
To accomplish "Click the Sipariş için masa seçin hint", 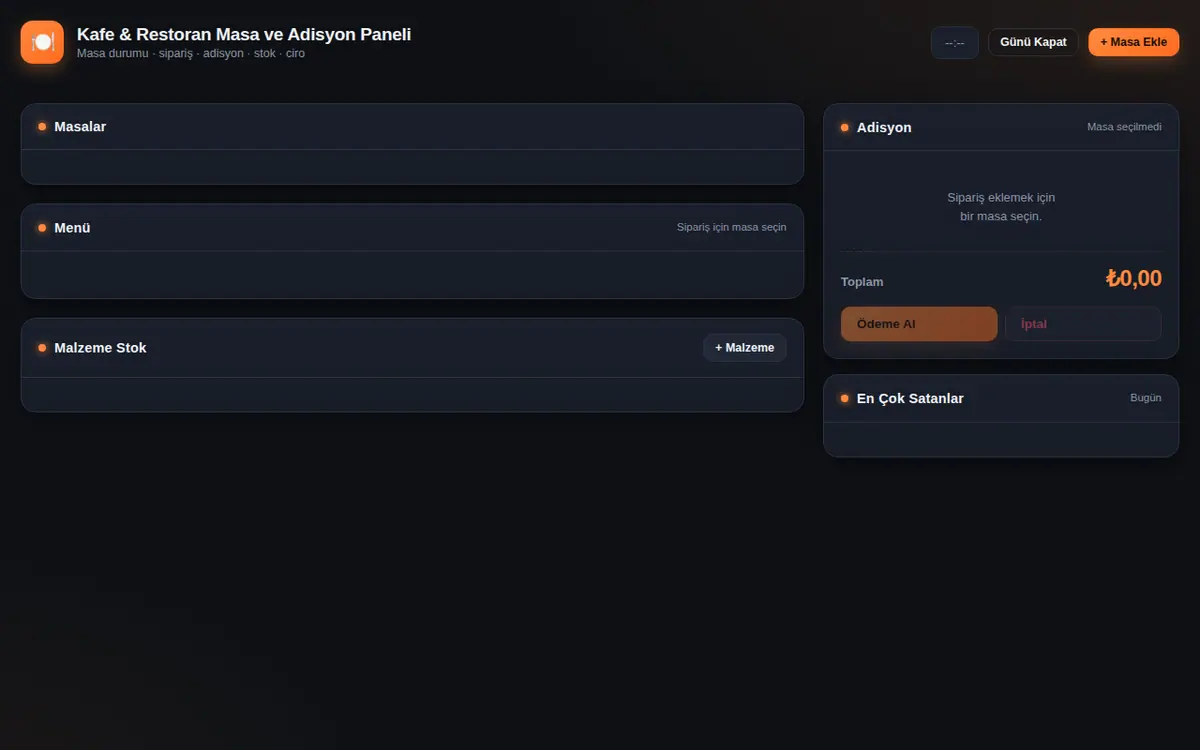I will pyautogui.click(x=731, y=227).
